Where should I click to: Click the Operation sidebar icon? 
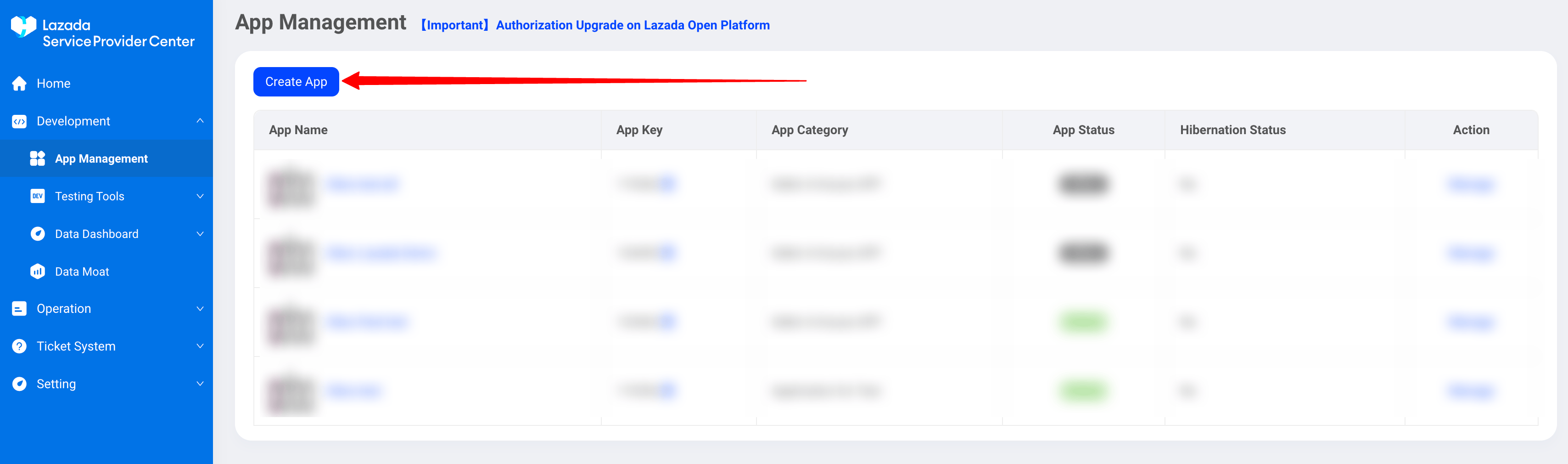coord(19,309)
